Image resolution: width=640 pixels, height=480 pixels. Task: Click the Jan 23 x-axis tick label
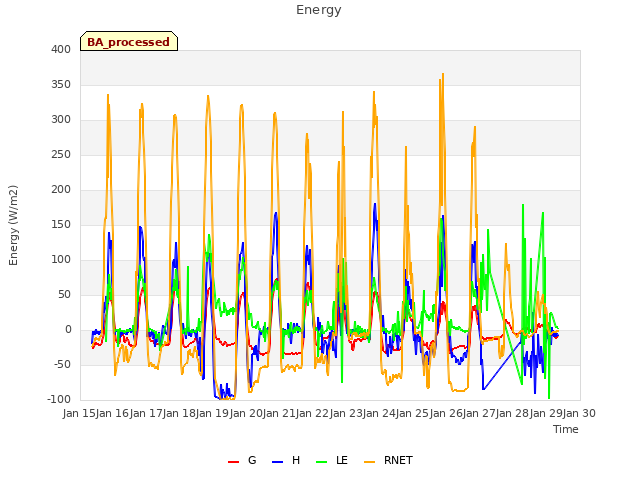tap(346, 413)
